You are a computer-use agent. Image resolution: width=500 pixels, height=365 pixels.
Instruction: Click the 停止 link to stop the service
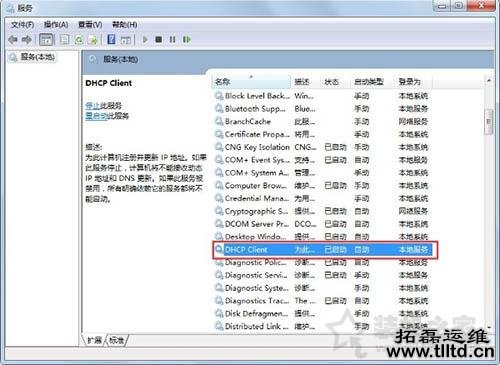(x=92, y=106)
